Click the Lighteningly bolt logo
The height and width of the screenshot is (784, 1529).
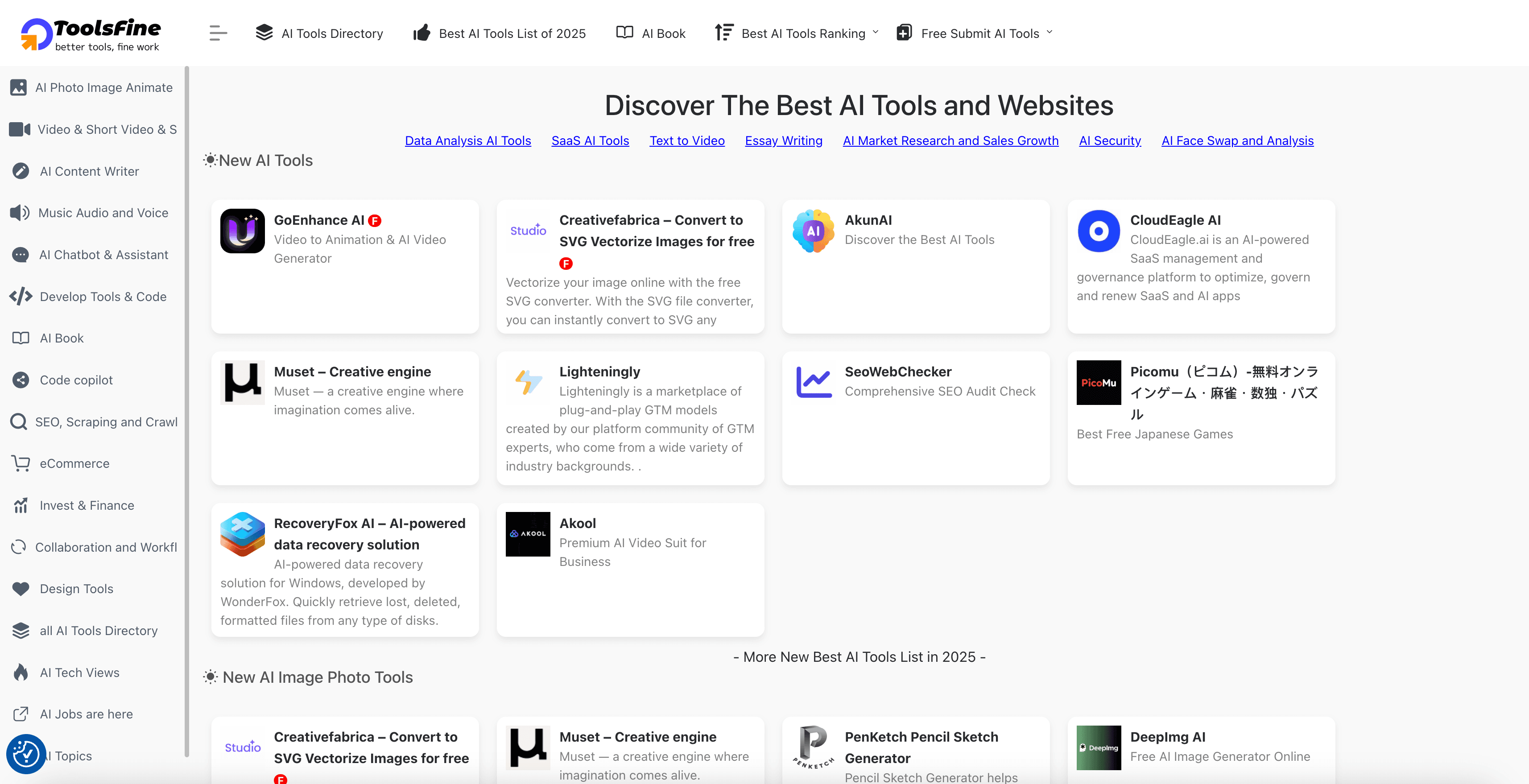pos(528,382)
